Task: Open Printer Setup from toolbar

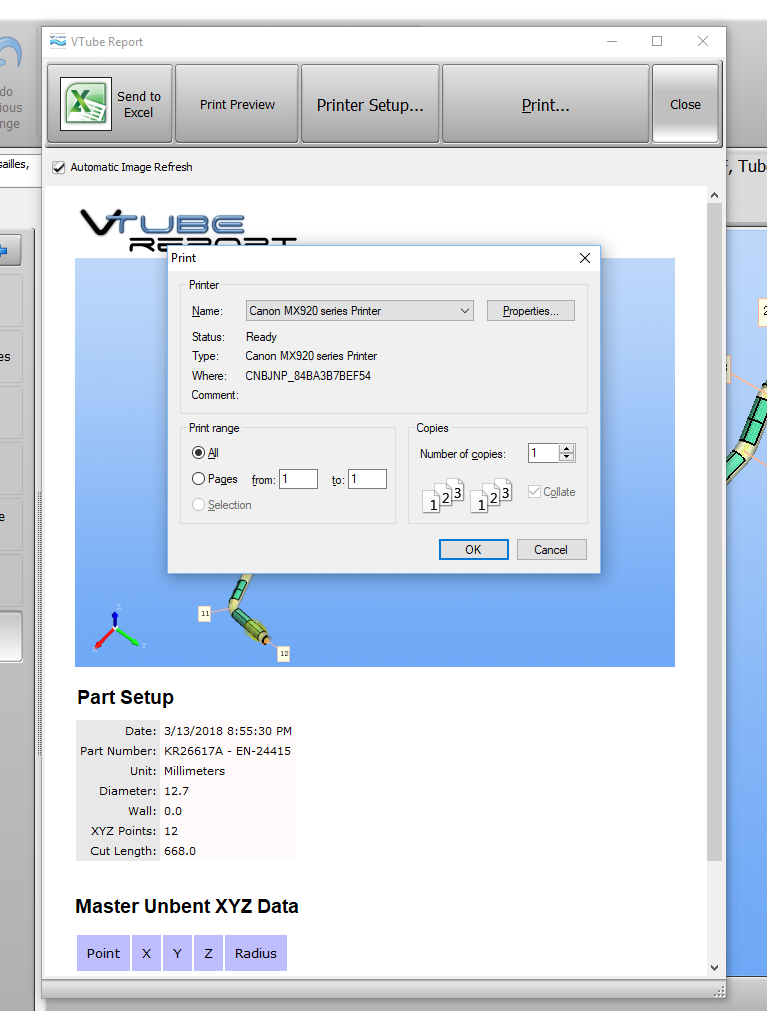Action: click(370, 104)
